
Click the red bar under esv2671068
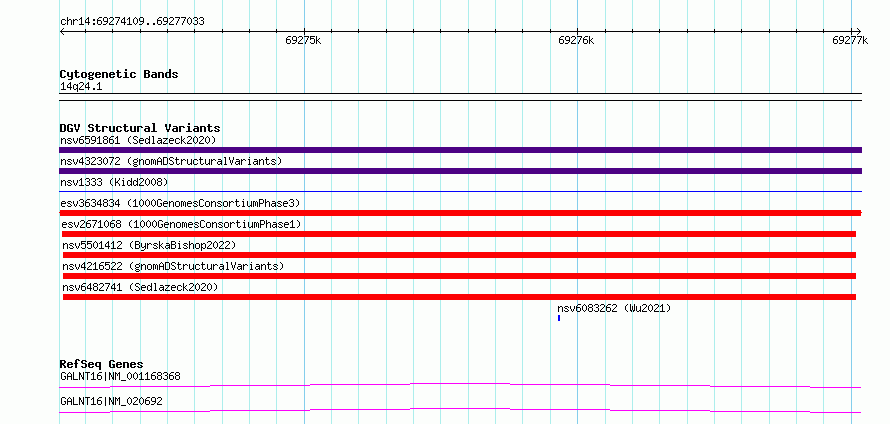point(459,234)
